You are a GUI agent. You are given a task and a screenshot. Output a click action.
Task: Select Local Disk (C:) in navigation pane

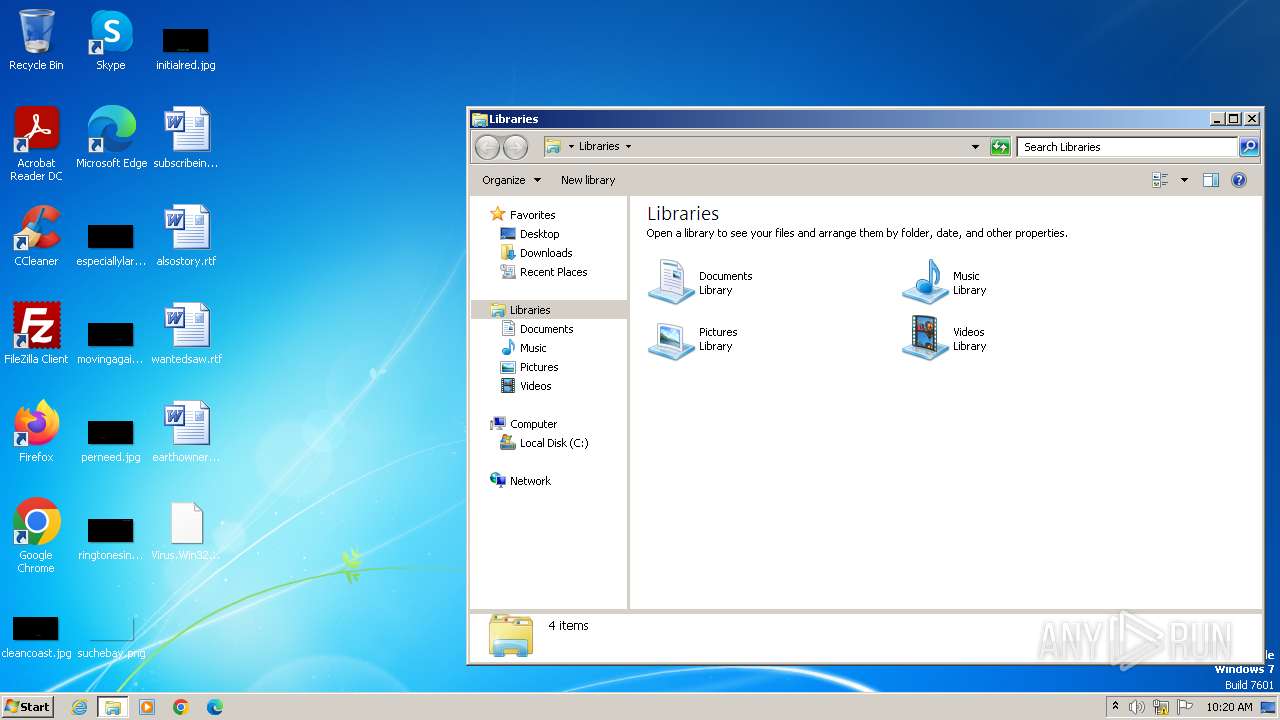[554, 443]
